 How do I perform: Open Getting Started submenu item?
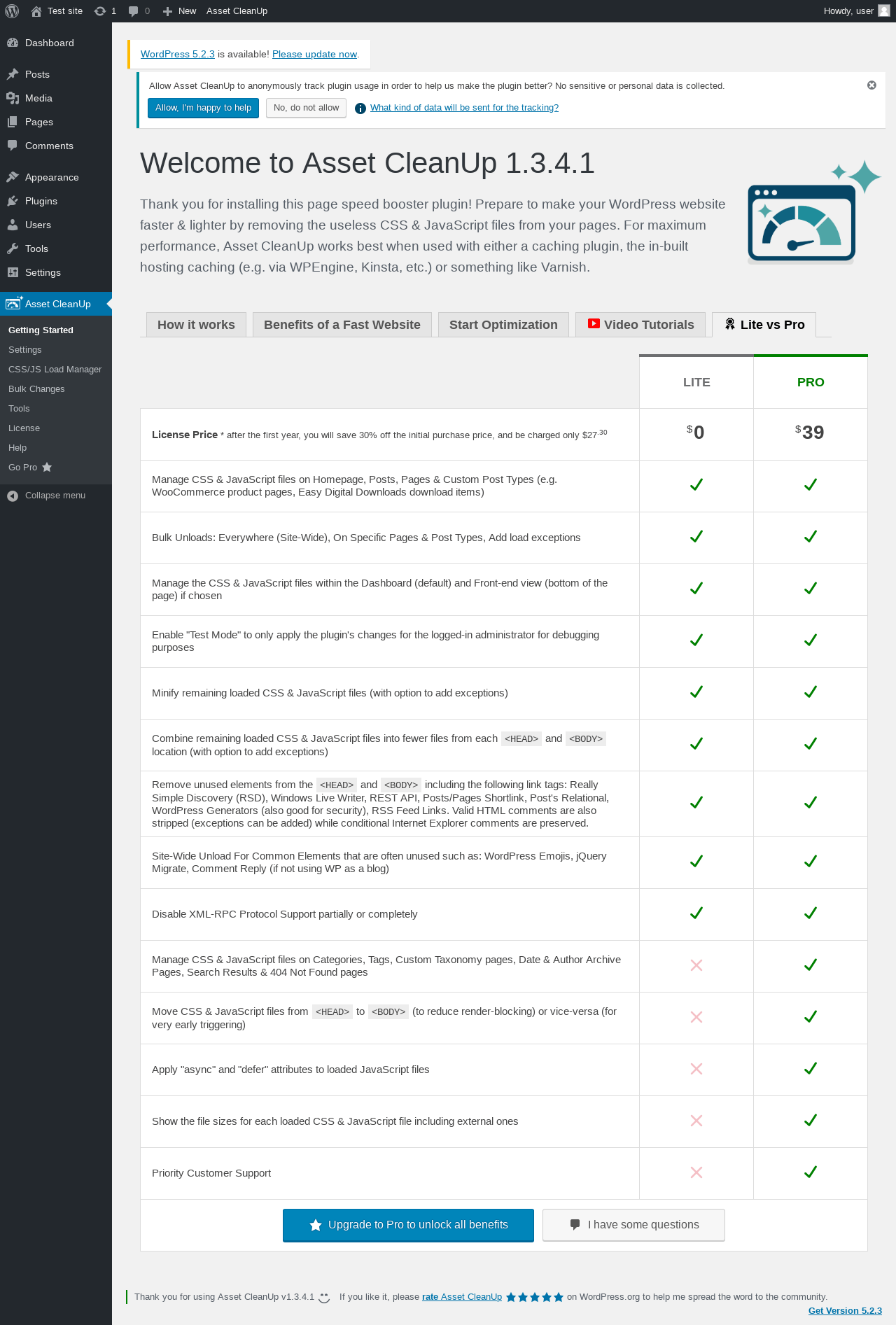pos(41,330)
